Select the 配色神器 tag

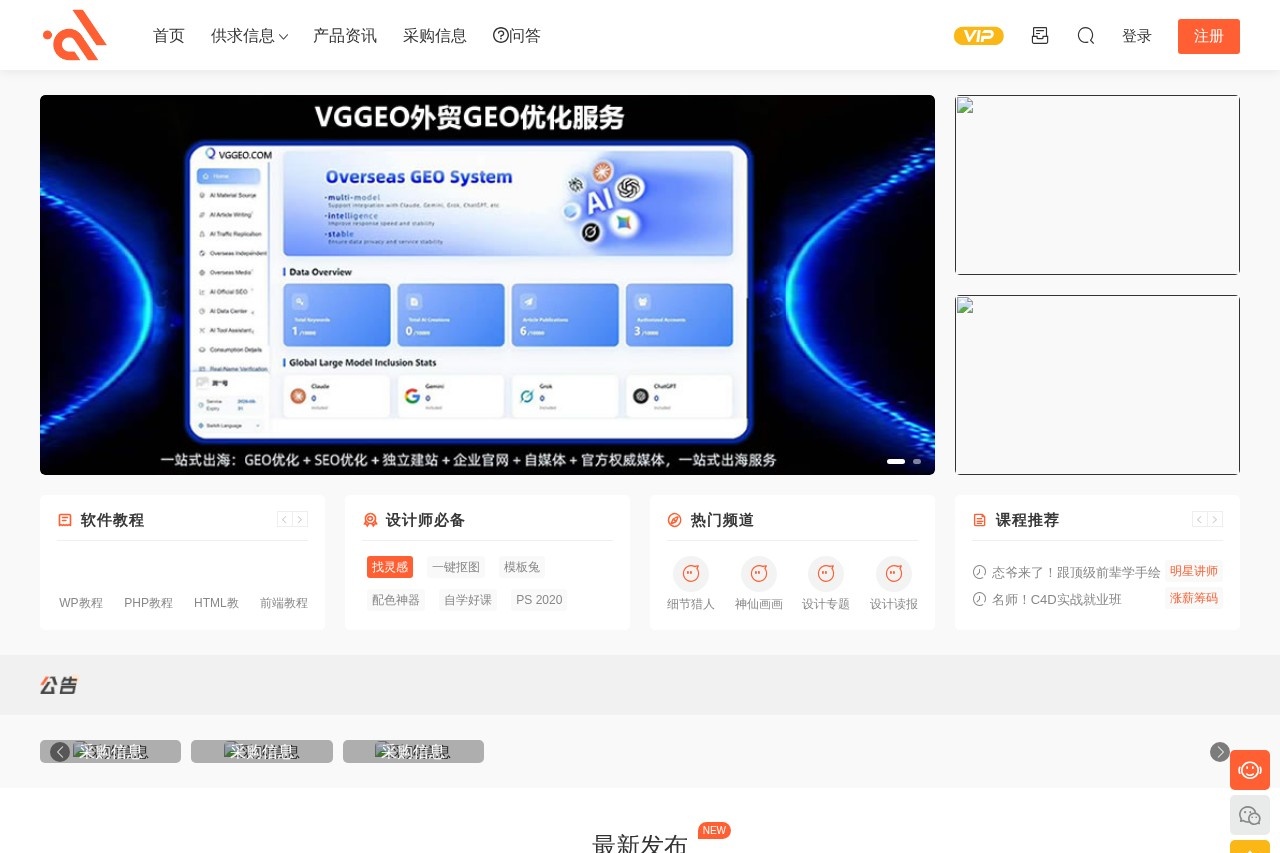coord(396,600)
